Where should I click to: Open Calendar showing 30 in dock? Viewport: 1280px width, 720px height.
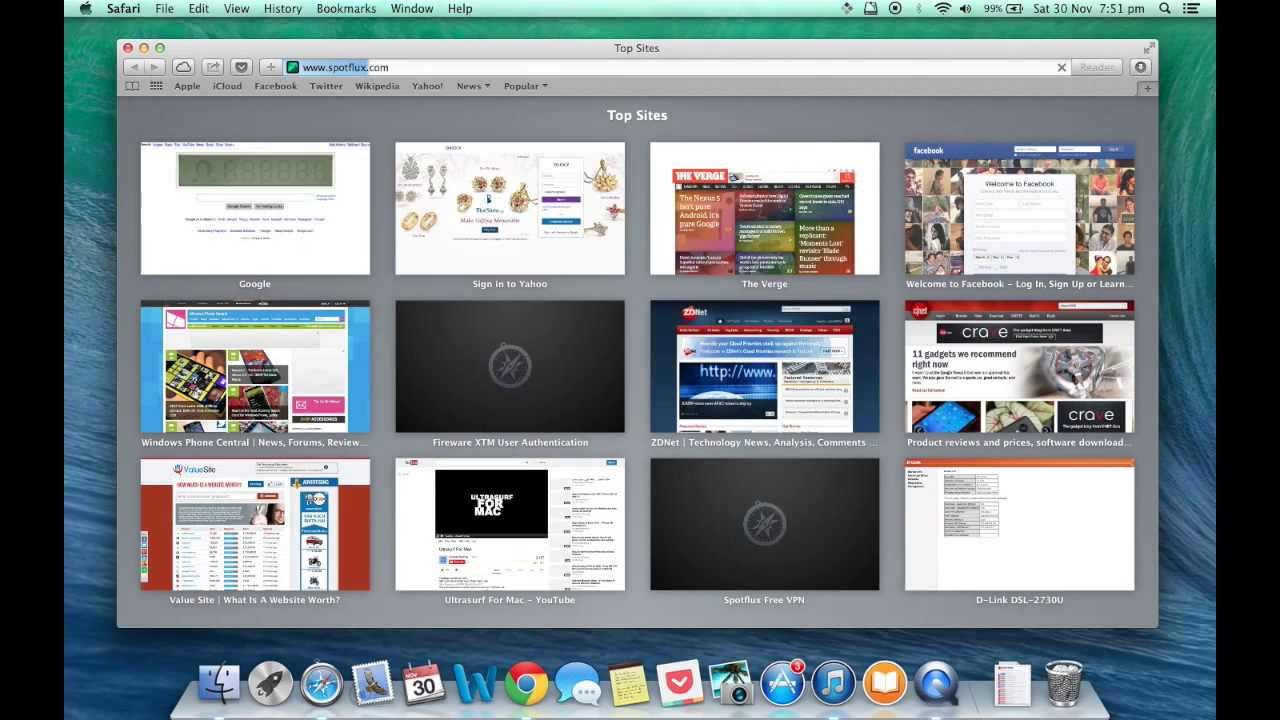tap(424, 684)
